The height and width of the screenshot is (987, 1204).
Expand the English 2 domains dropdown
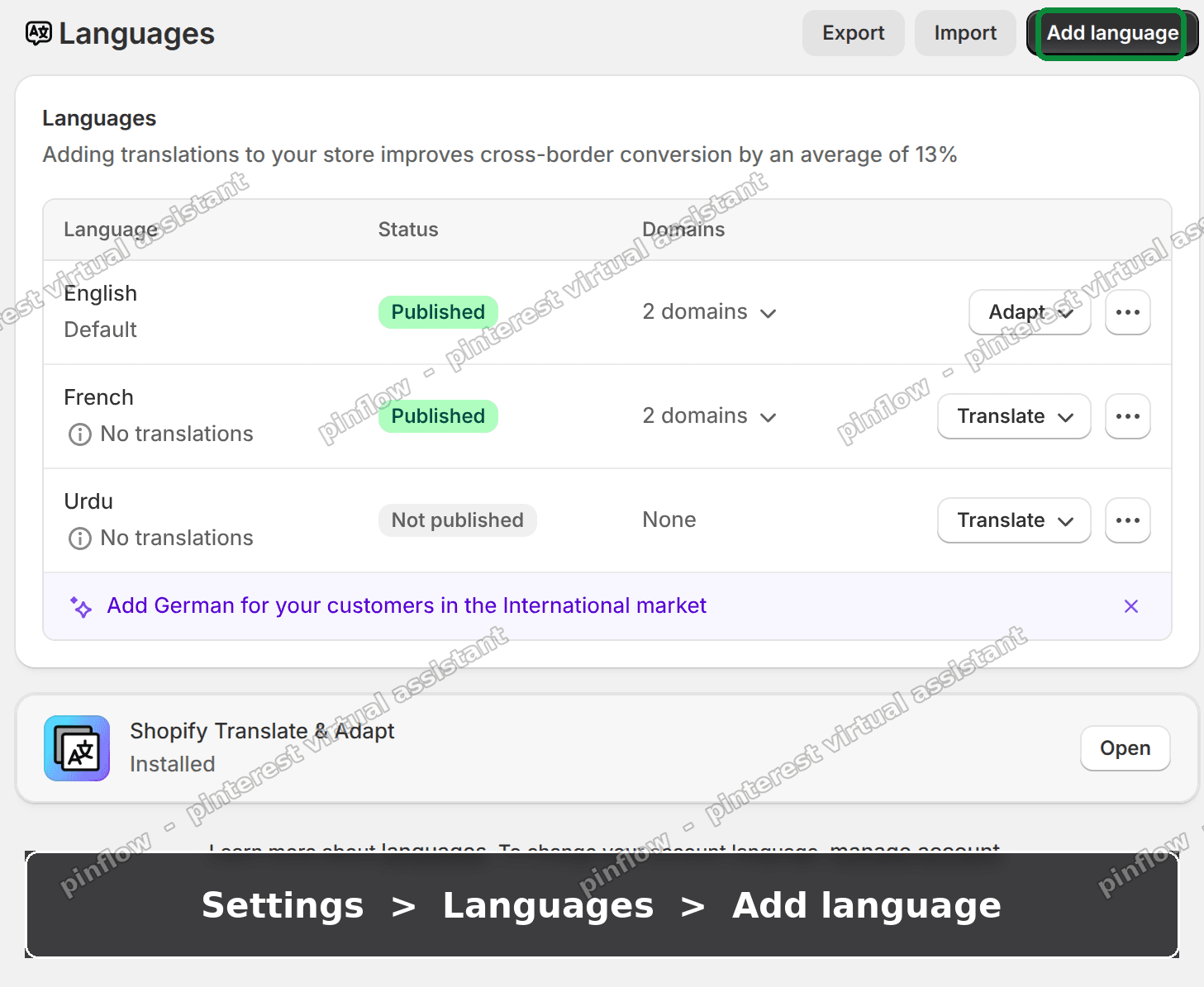[710, 312]
